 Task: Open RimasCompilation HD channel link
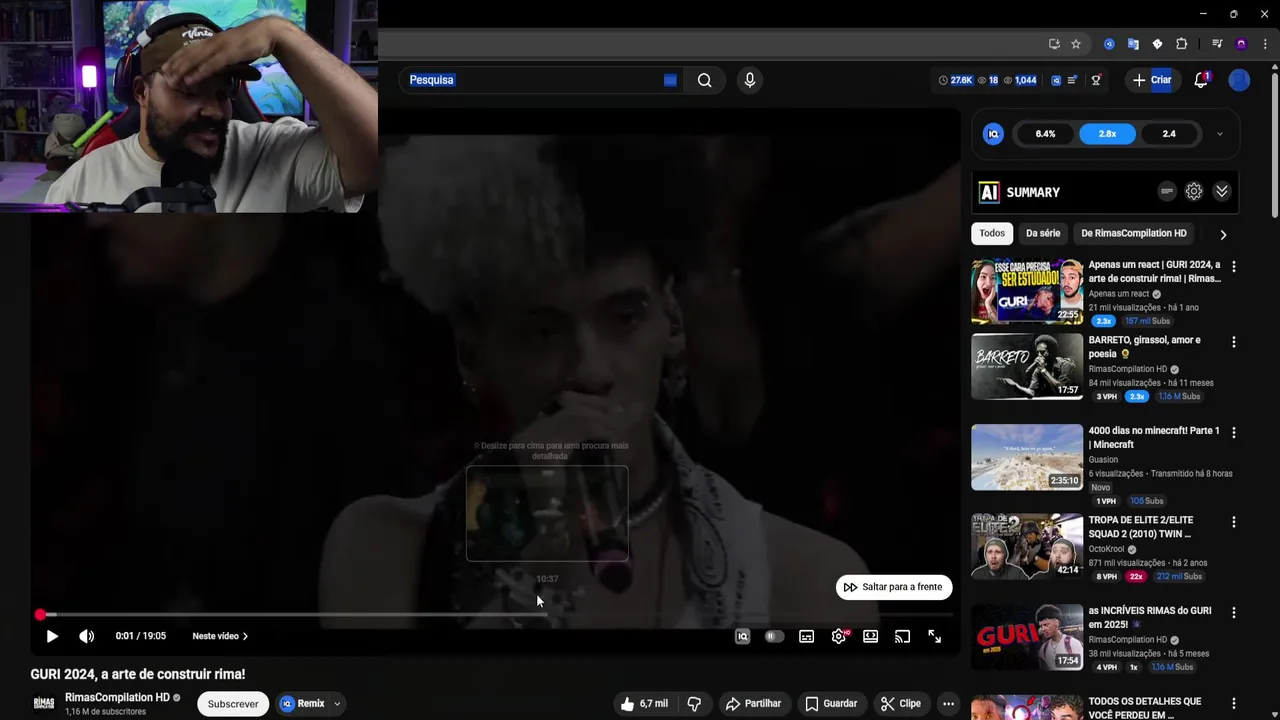[x=117, y=697]
